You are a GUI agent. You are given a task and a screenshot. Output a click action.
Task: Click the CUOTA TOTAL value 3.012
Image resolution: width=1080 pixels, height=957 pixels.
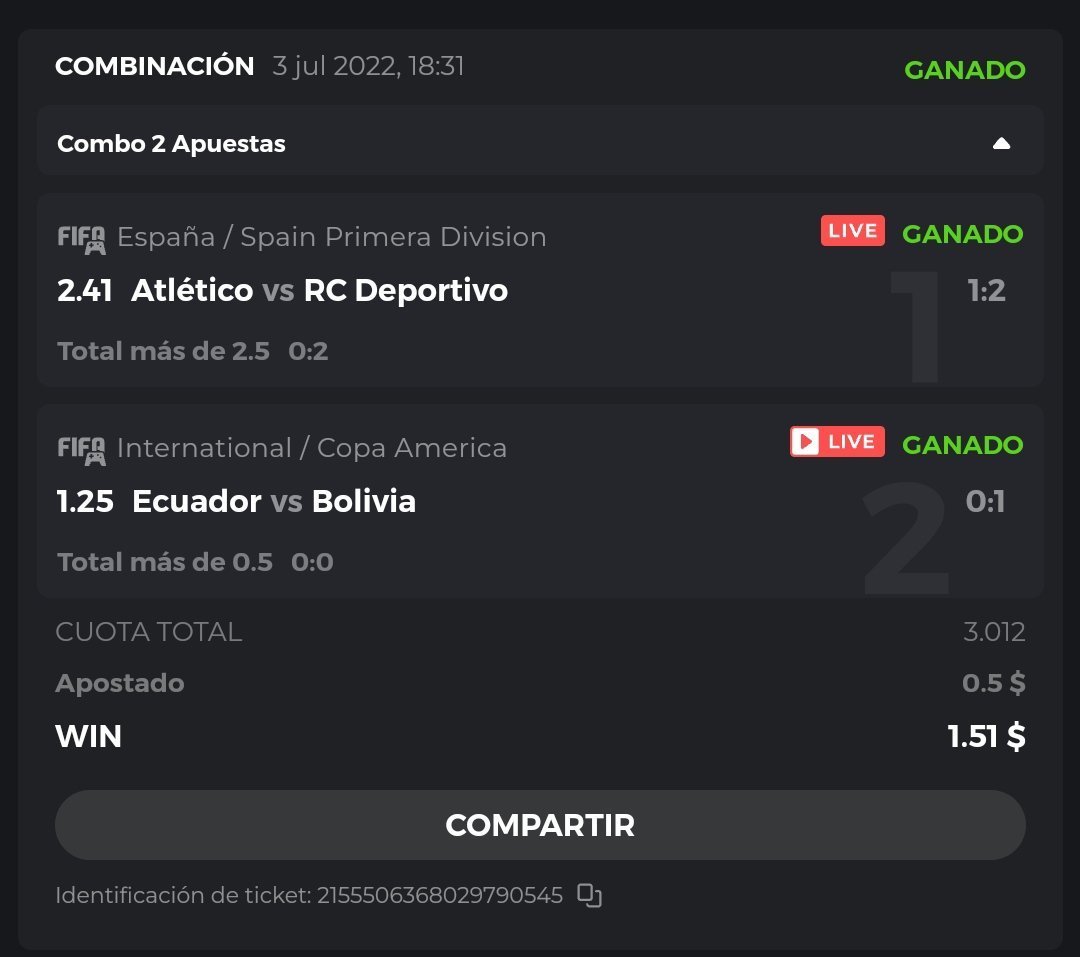click(x=994, y=632)
